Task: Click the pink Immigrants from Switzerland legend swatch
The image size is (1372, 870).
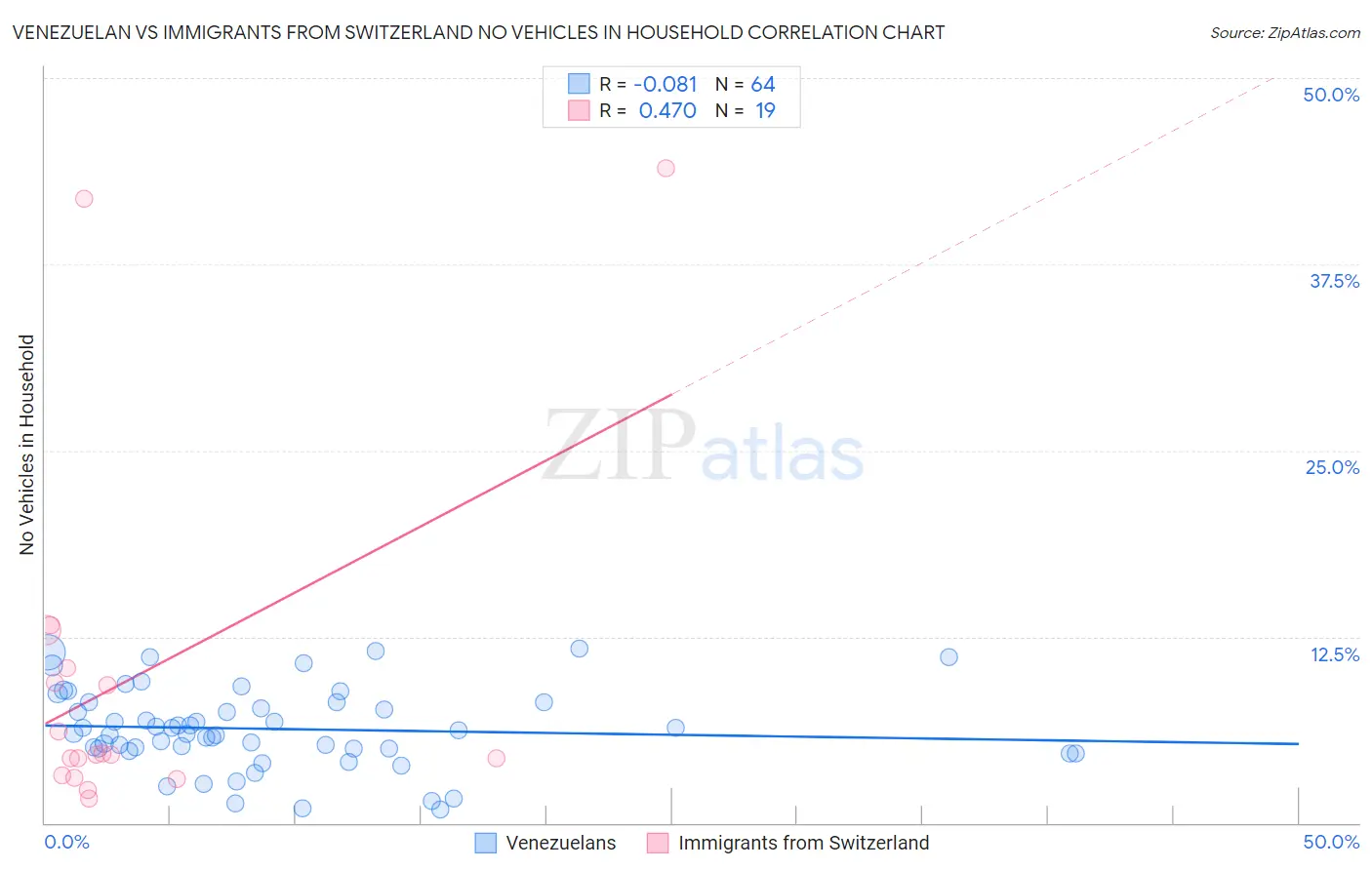Action: (658, 843)
